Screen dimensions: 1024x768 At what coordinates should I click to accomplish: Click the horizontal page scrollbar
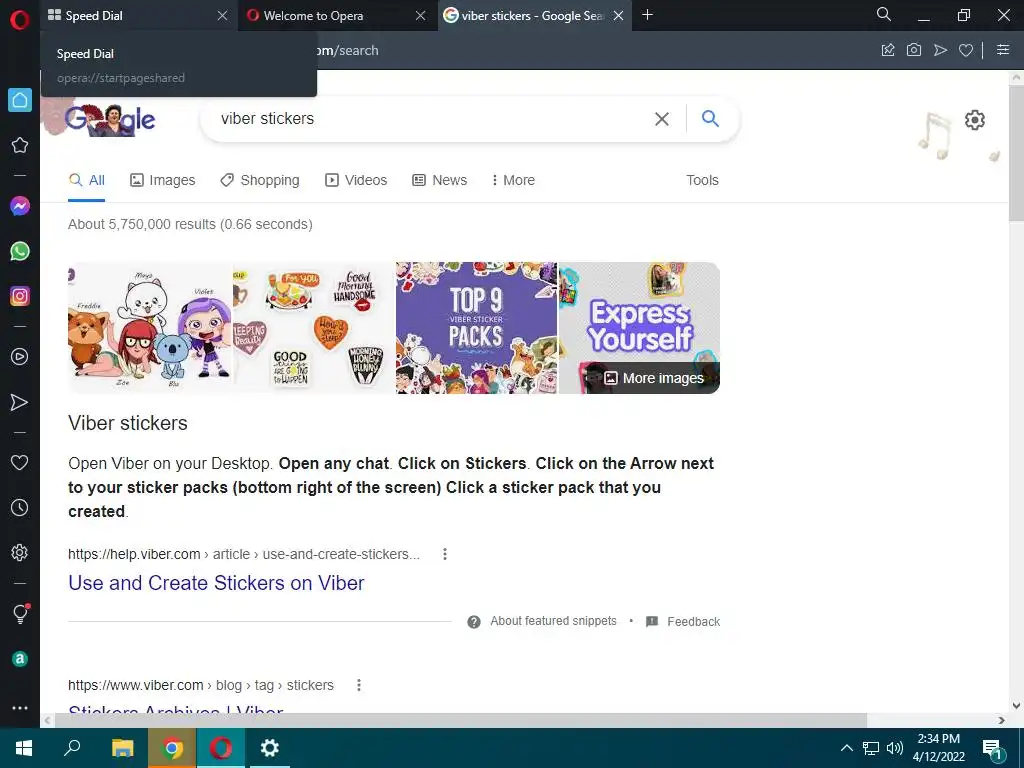click(460, 720)
